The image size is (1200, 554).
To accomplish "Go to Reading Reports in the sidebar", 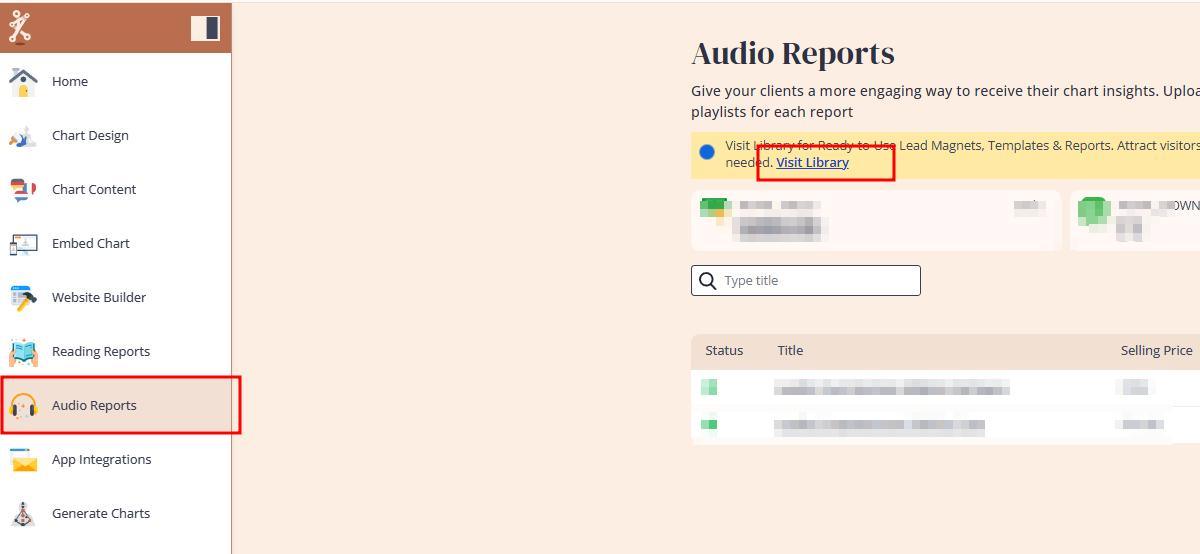I will click(x=100, y=352).
